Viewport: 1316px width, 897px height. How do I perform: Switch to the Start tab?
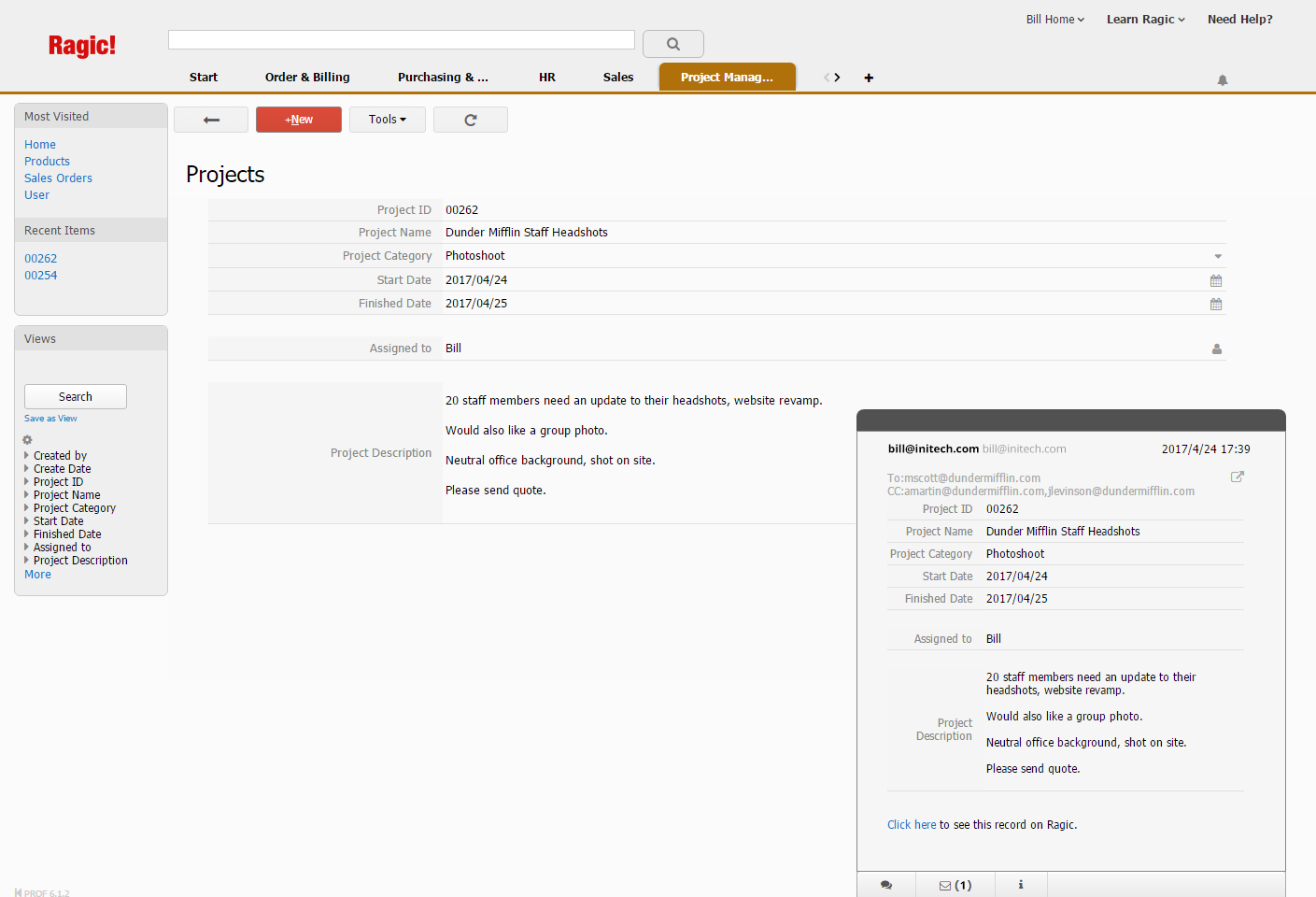pyautogui.click(x=204, y=78)
